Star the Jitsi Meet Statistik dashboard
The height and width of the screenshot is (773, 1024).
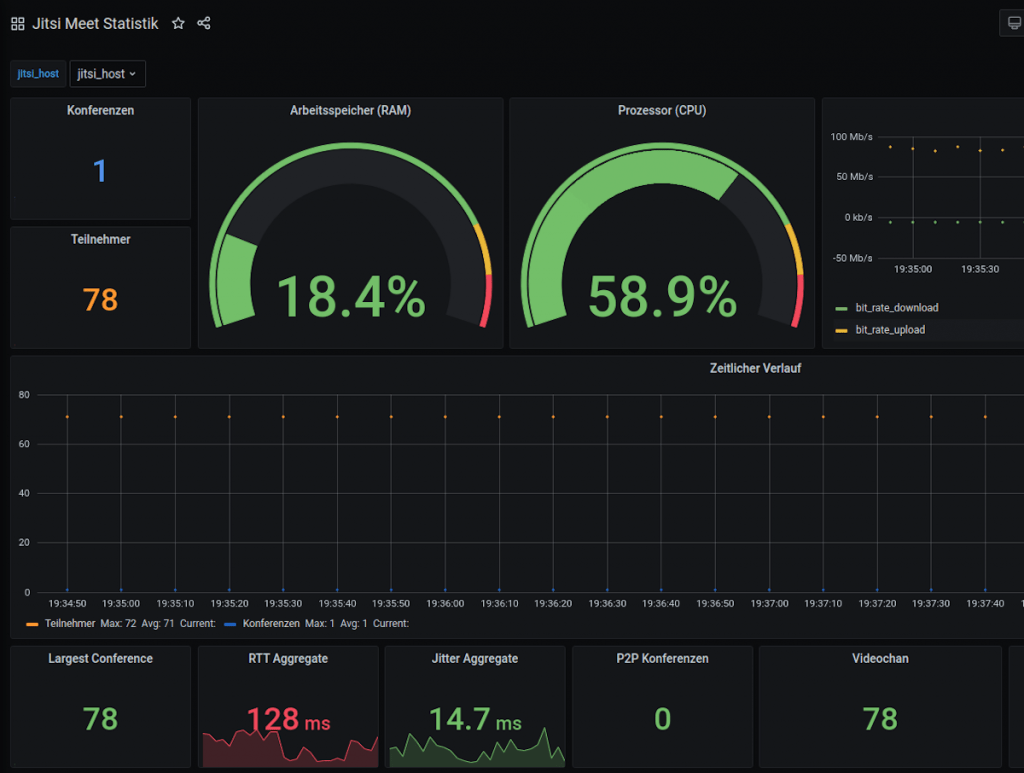coord(178,24)
